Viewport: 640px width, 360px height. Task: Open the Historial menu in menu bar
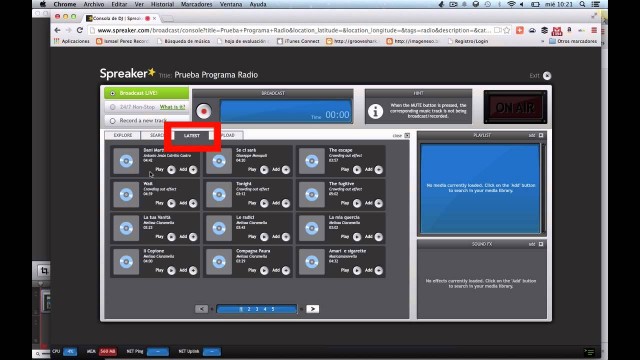coord(162,4)
